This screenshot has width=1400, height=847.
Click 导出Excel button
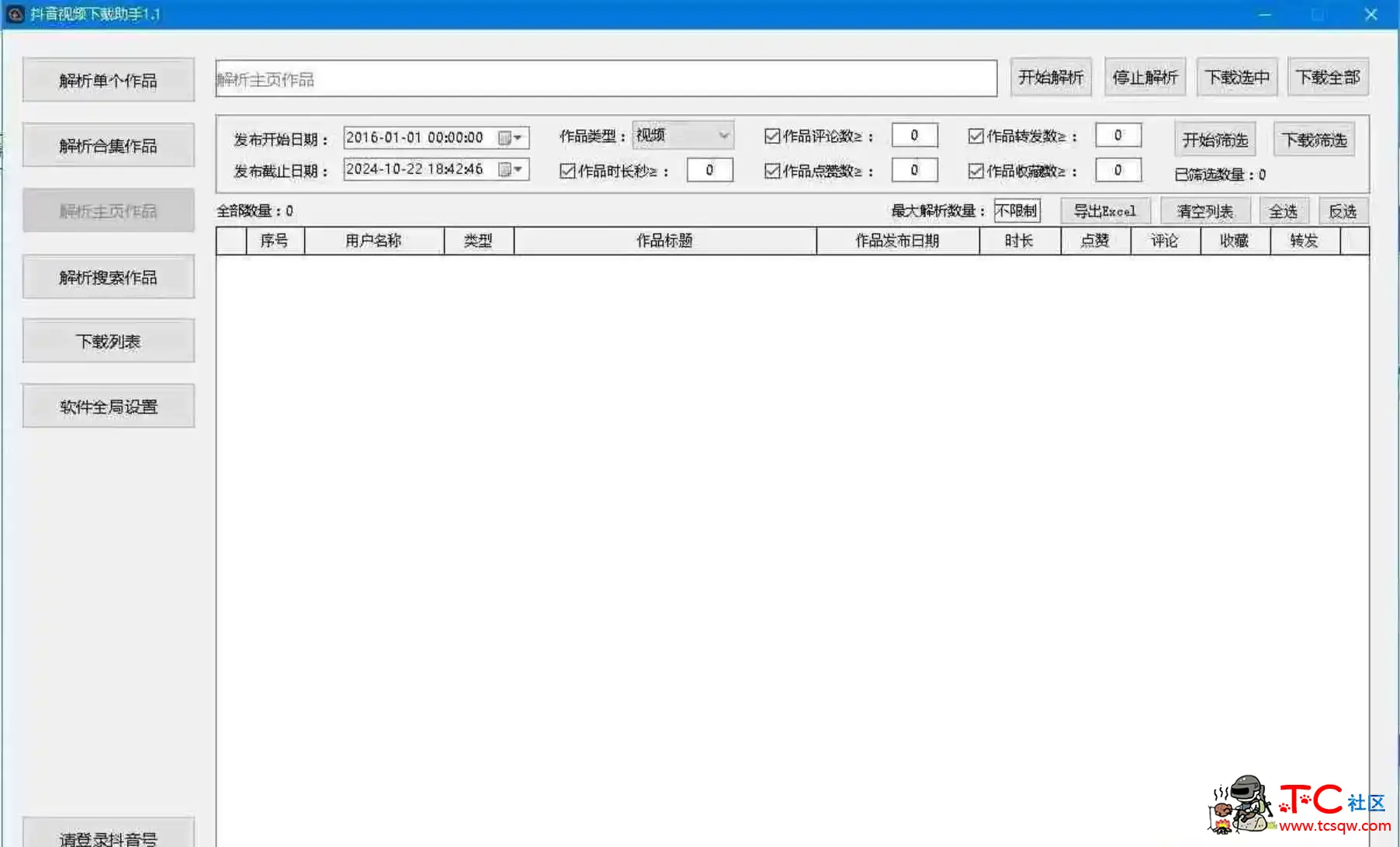pyautogui.click(x=1105, y=211)
